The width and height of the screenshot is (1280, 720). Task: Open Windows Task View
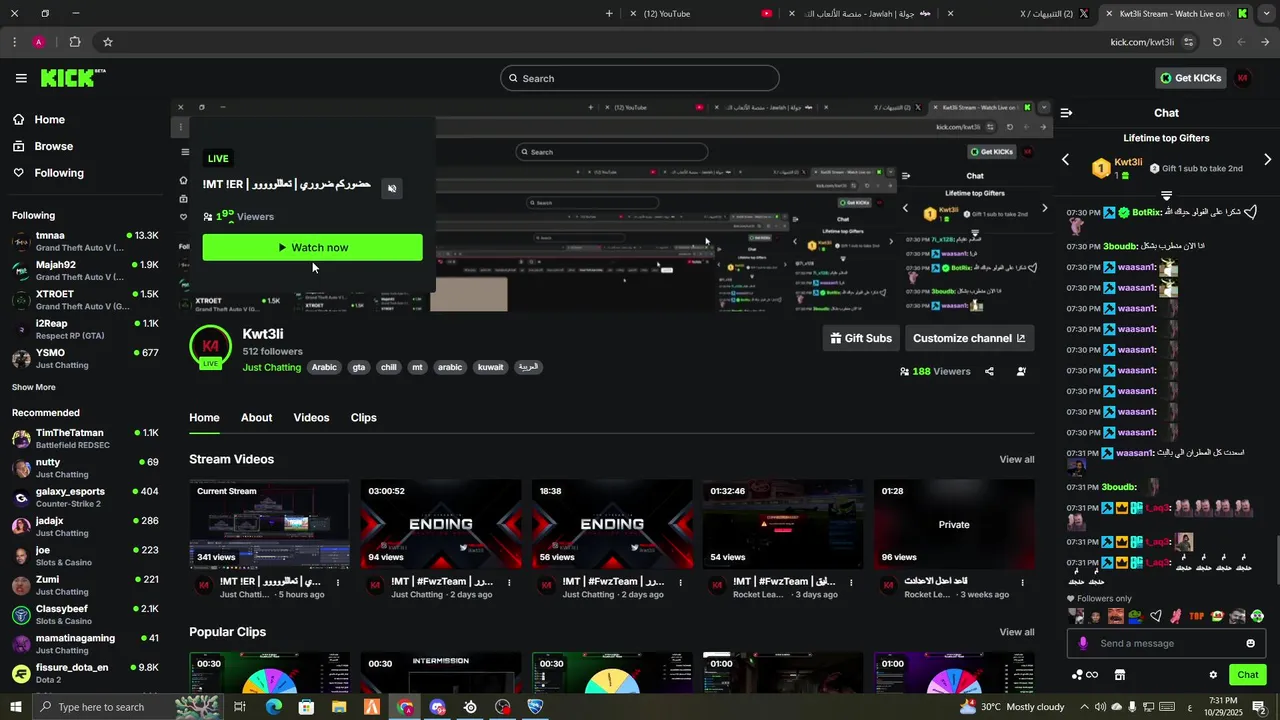tap(240, 707)
